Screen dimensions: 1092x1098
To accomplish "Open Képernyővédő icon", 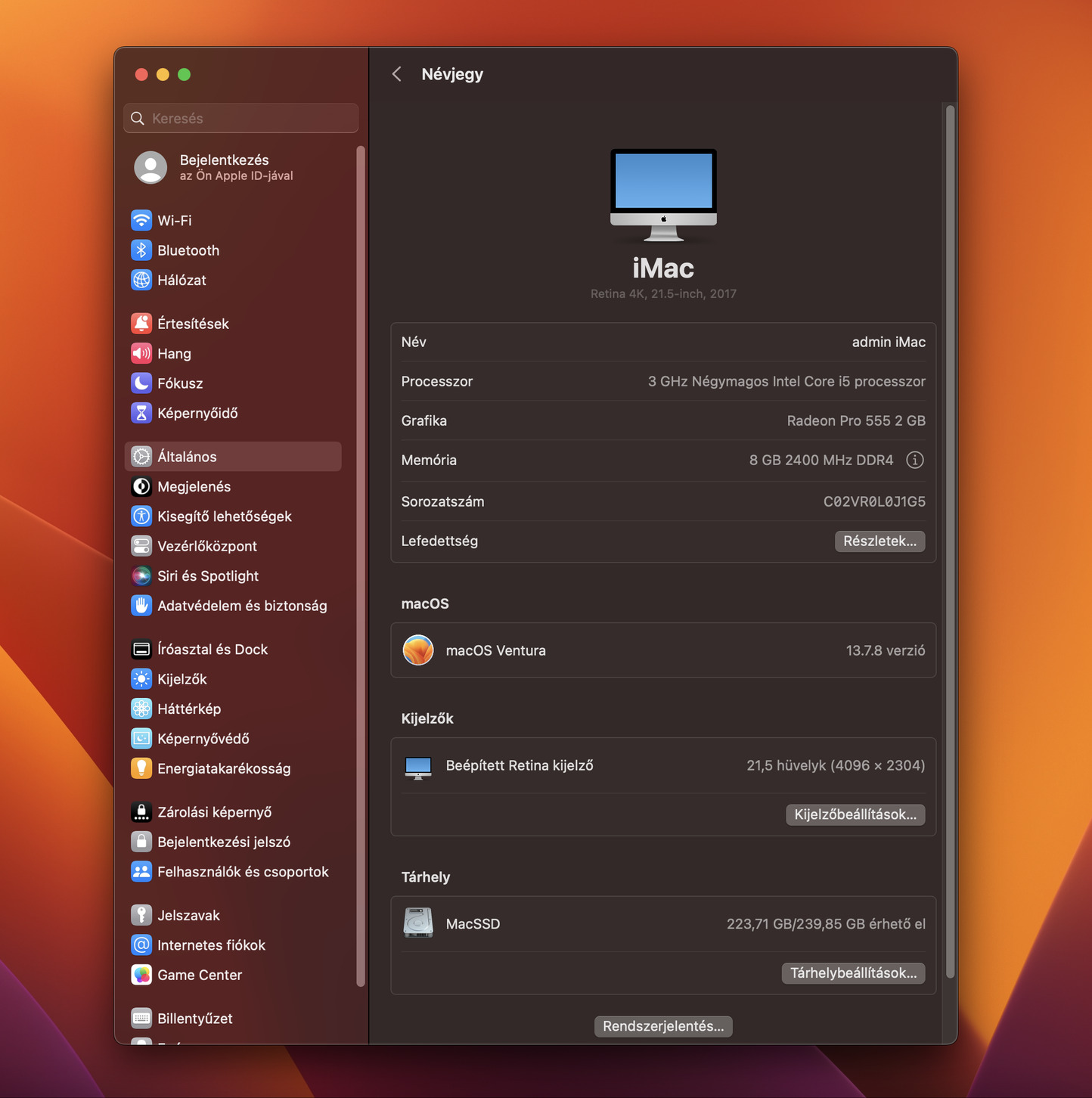I will pos(141,739).
